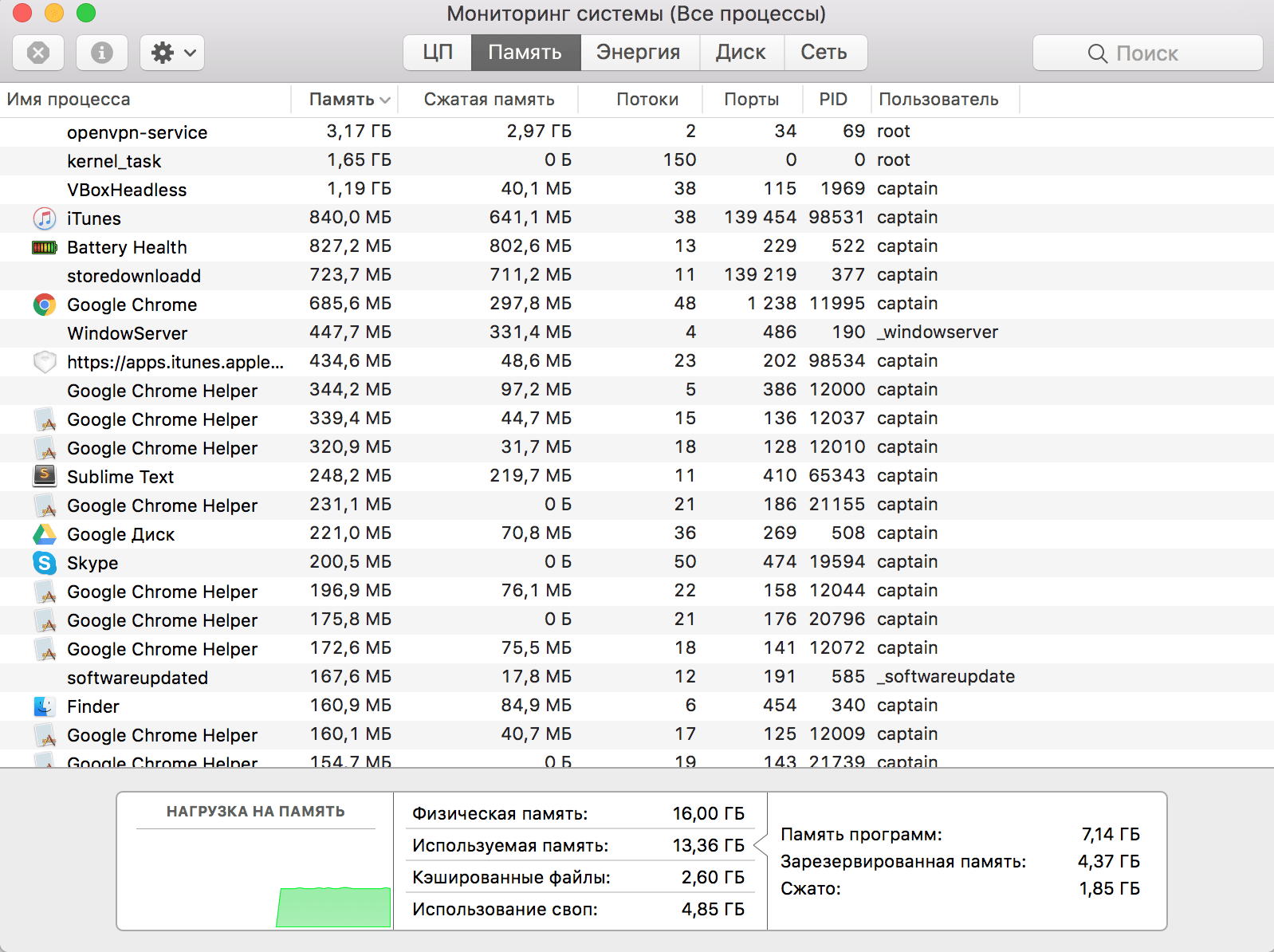Select the WindowServer process

[637, 332]
